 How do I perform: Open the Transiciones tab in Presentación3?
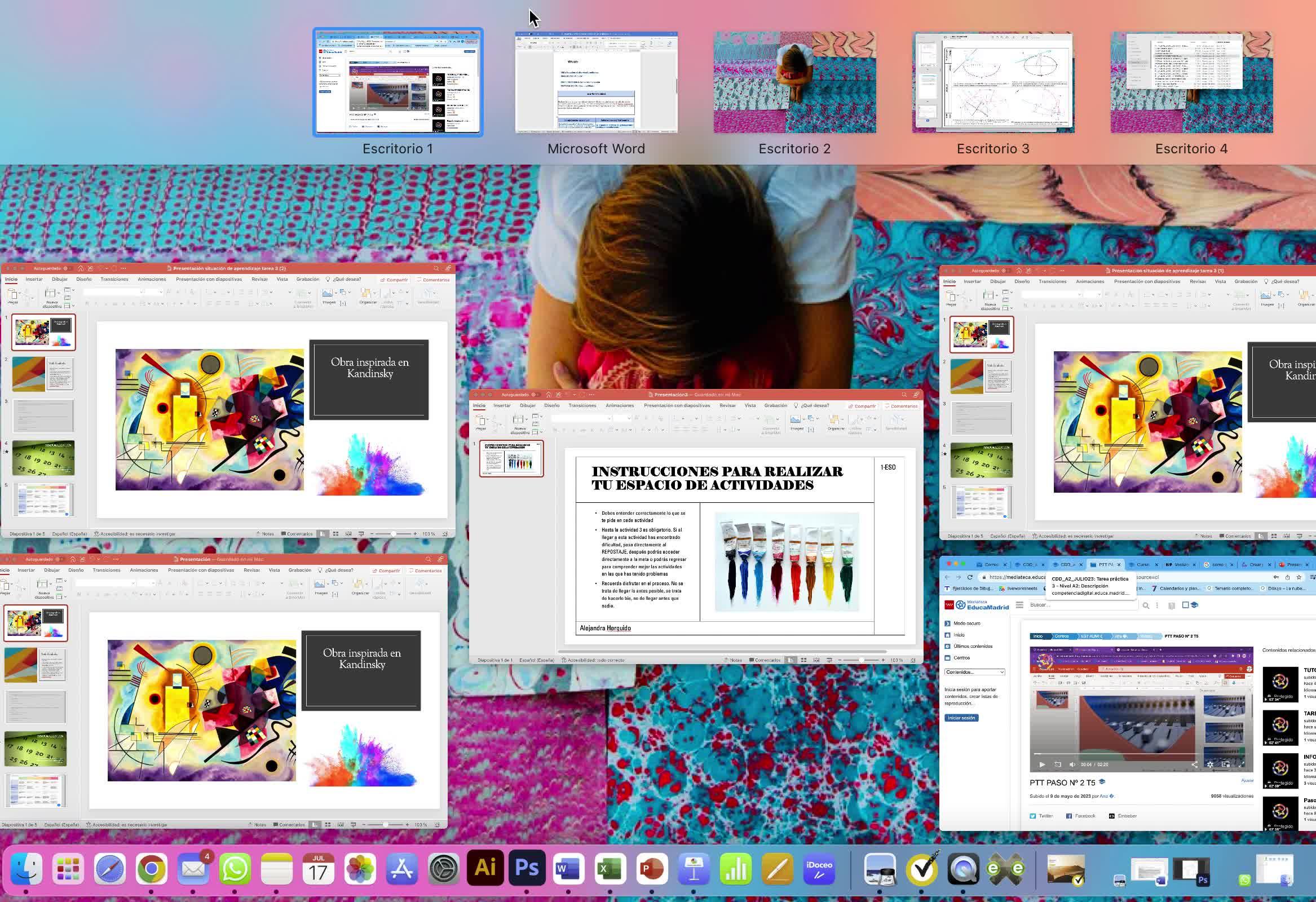pos(582,405)
